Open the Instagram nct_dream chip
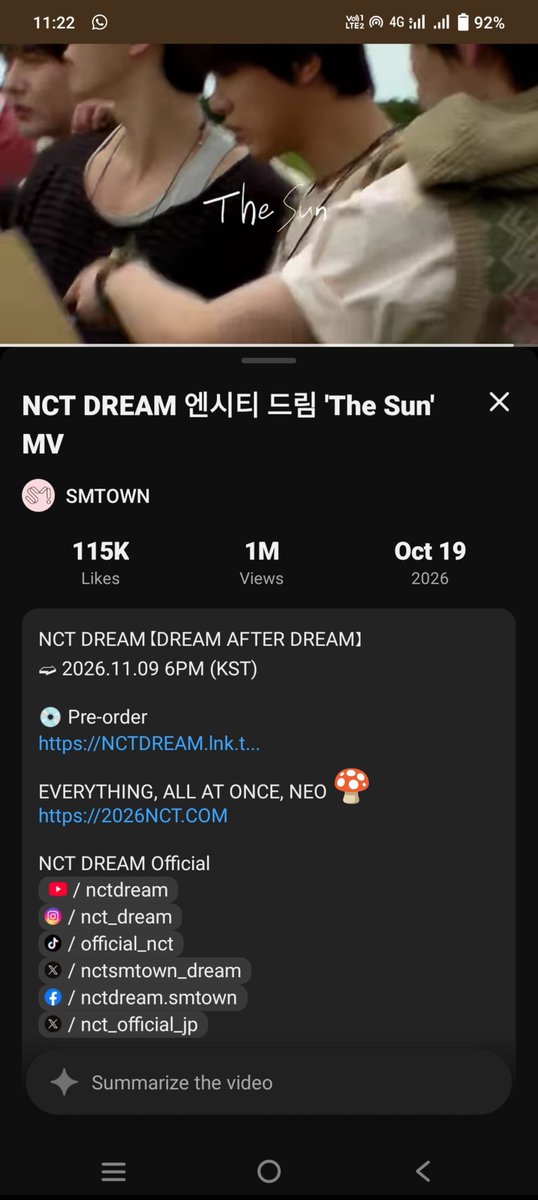This screenshot has width=538, height=1200. (x=110, y=917)
